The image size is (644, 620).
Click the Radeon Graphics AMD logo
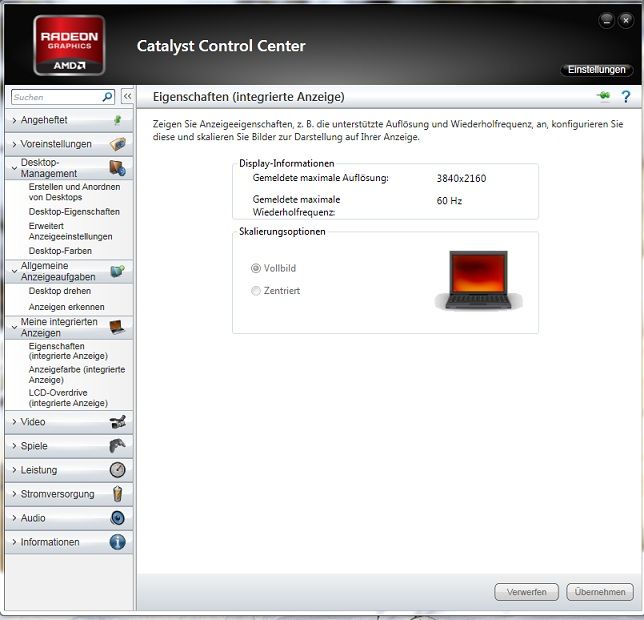(69, 45)
